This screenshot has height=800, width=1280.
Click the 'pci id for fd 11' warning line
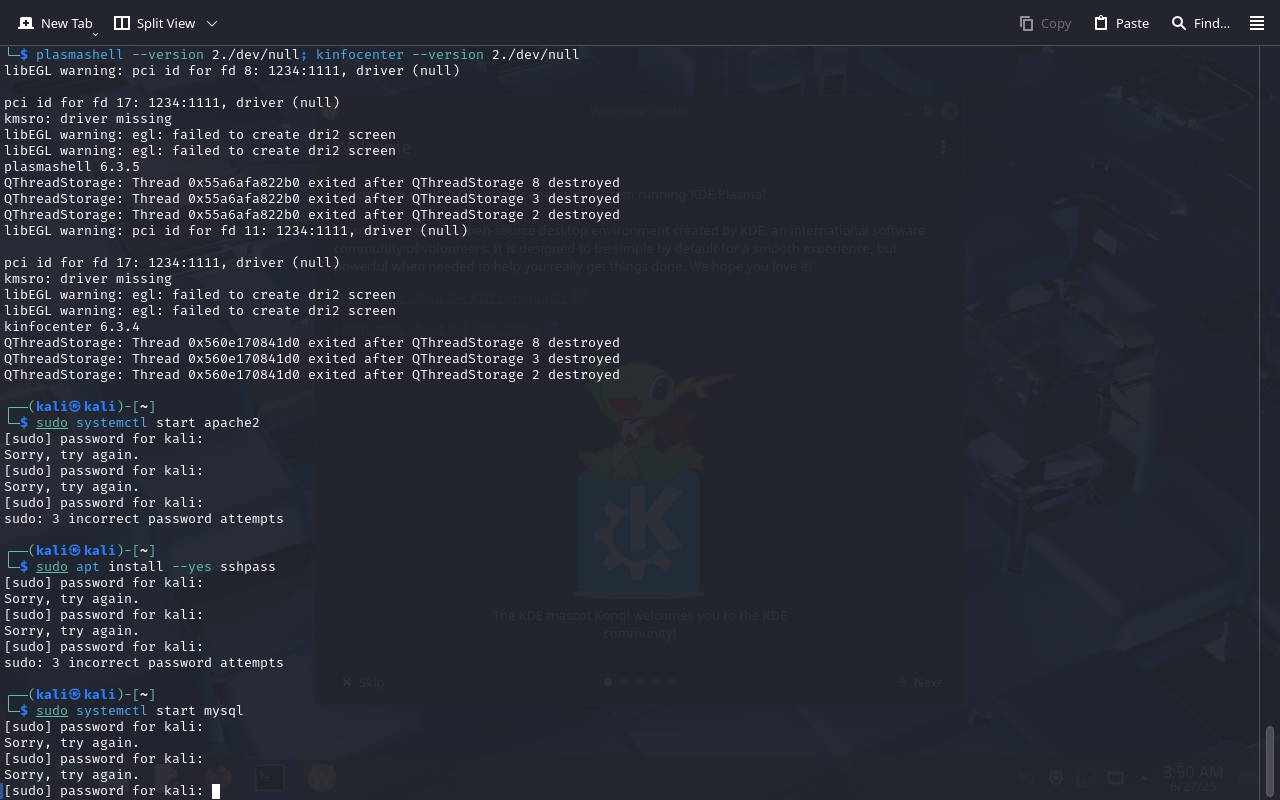pos(236,231)
